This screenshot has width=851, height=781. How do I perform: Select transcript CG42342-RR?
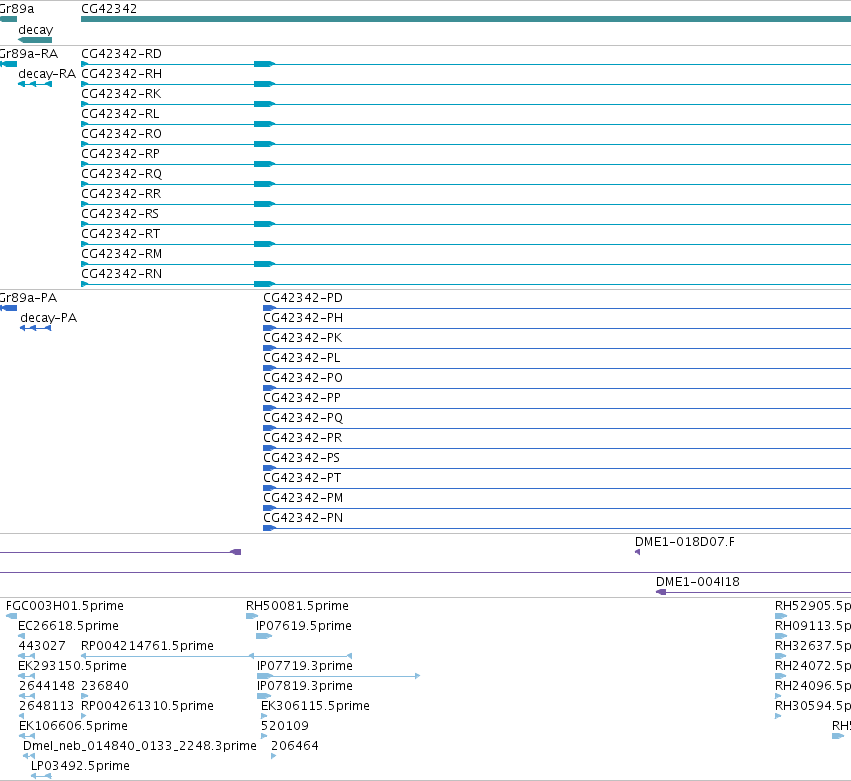pos(121,194)
